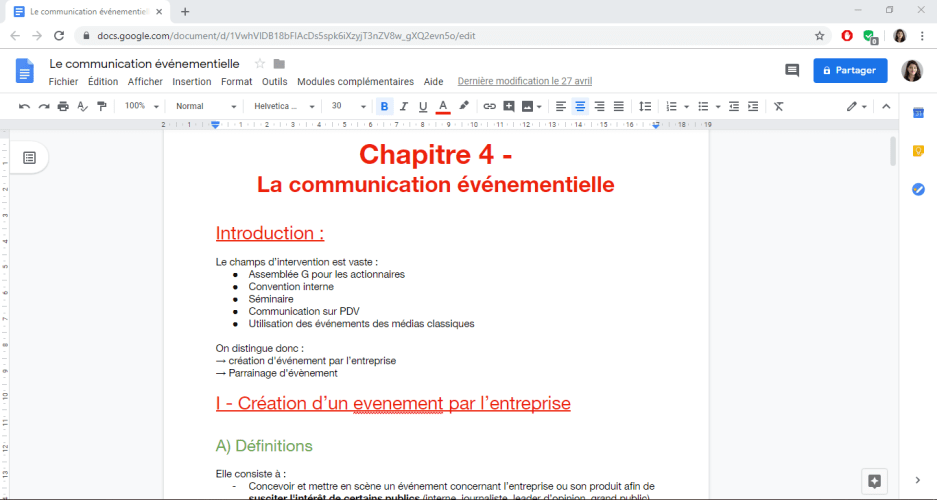
Task: Expand the Normal paragraph style dropdown
Action: [x=204, y=106]
